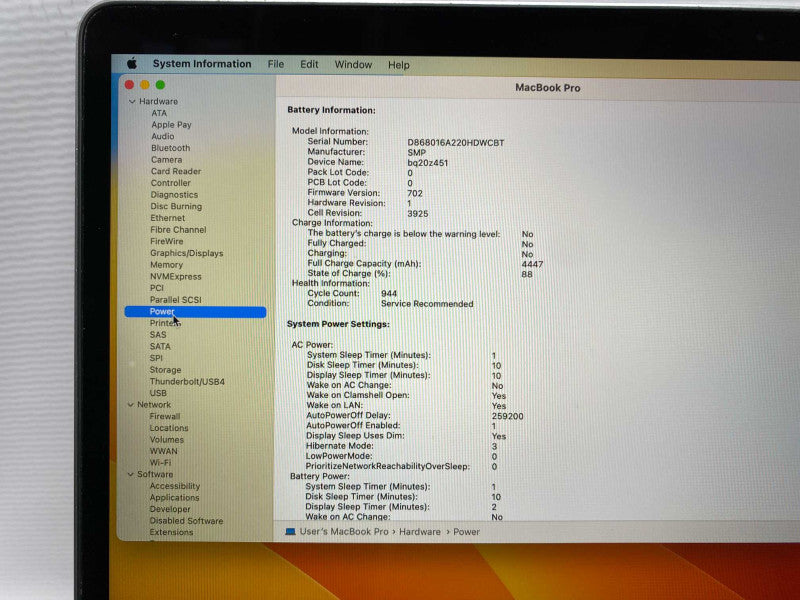Select Audio in sidebar
Image resolution: width=800 pixels, height=600 pixels.
coord(163,136)
